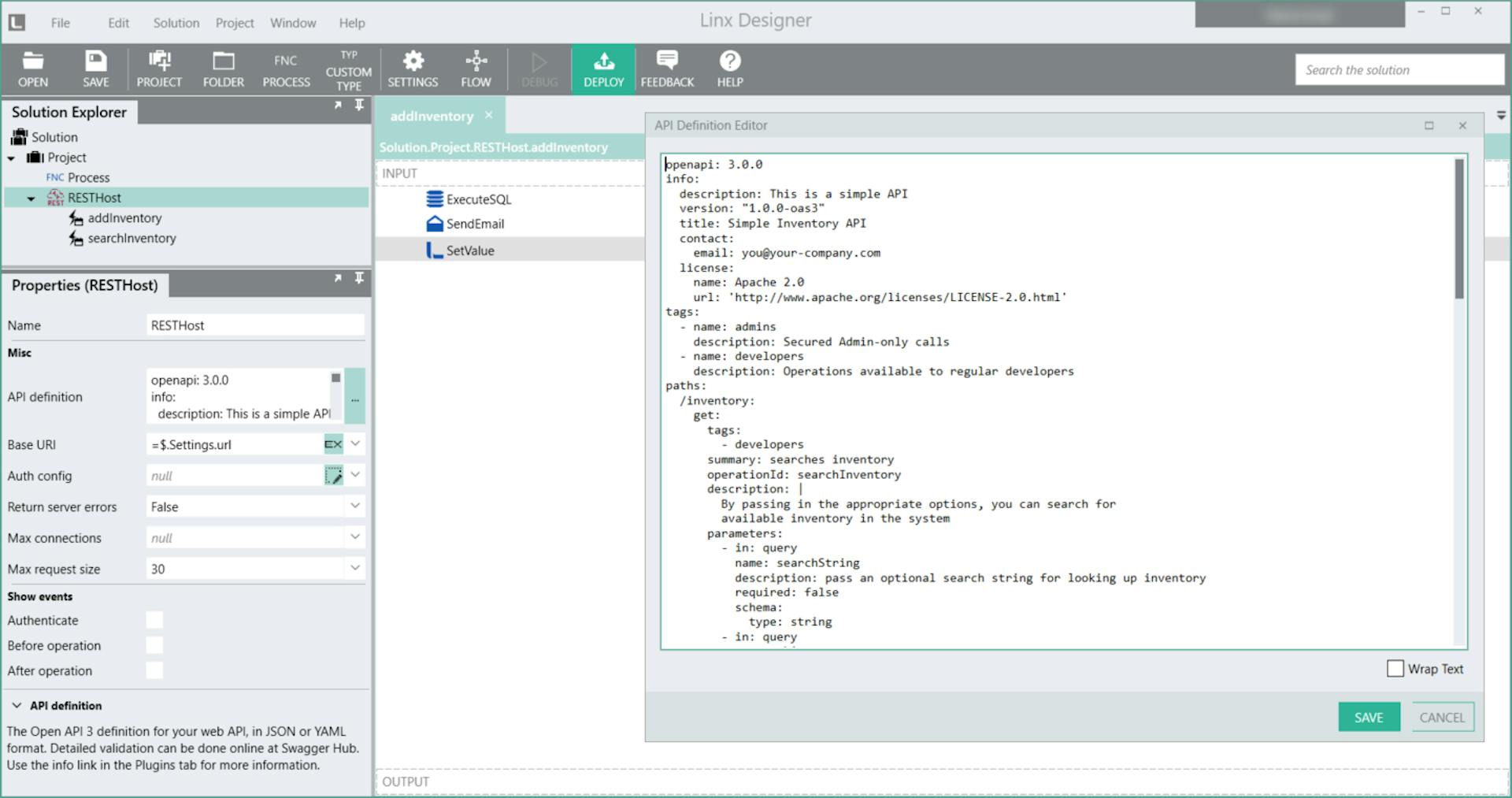Check the Before operation event
Screen dimensions: 1512x798
[x=154, y=645]
